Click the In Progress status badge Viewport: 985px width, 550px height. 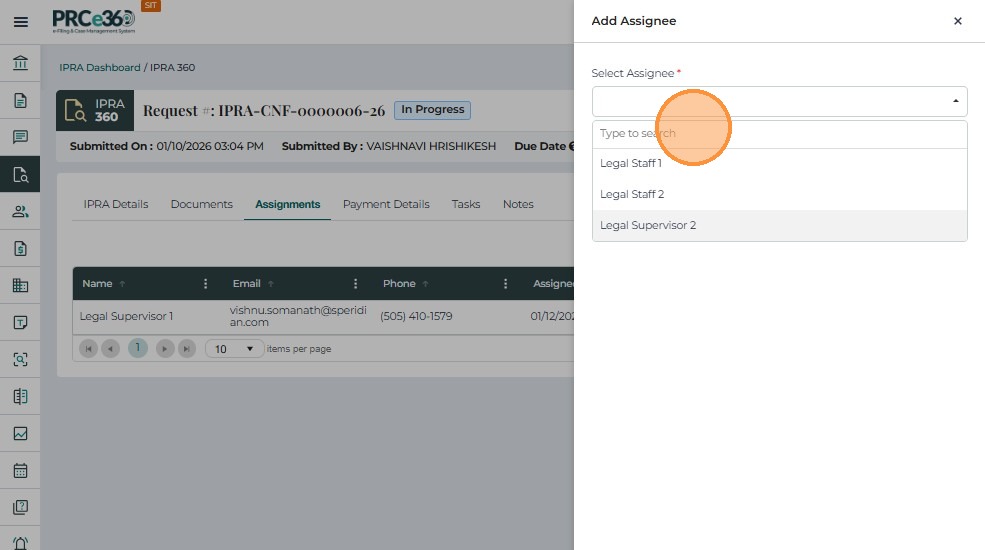point(432,110)
